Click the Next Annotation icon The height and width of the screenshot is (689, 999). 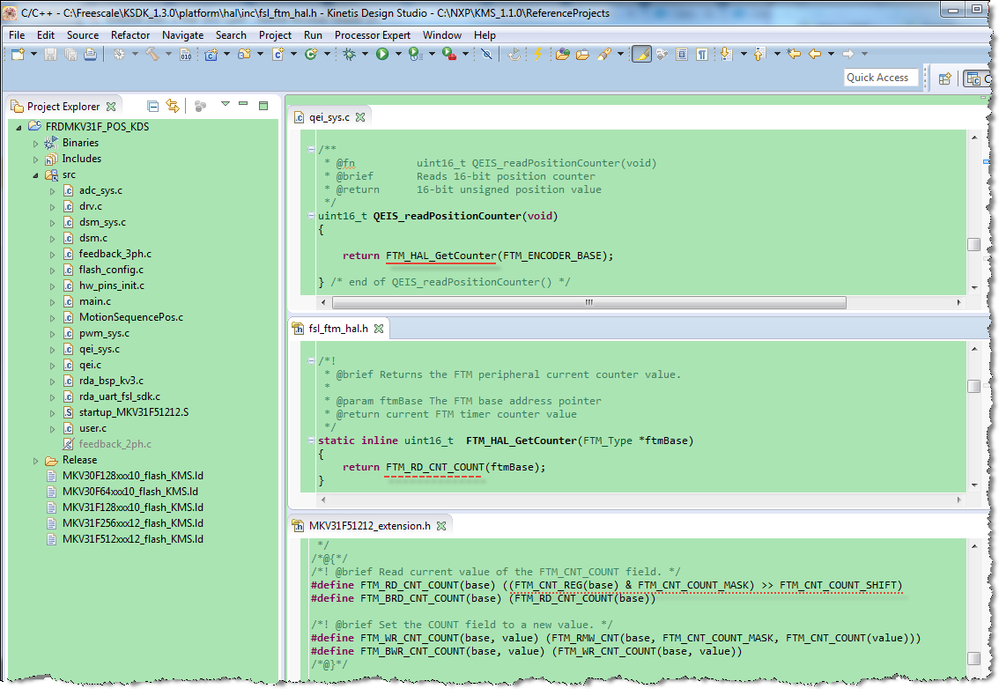(726, 54)
